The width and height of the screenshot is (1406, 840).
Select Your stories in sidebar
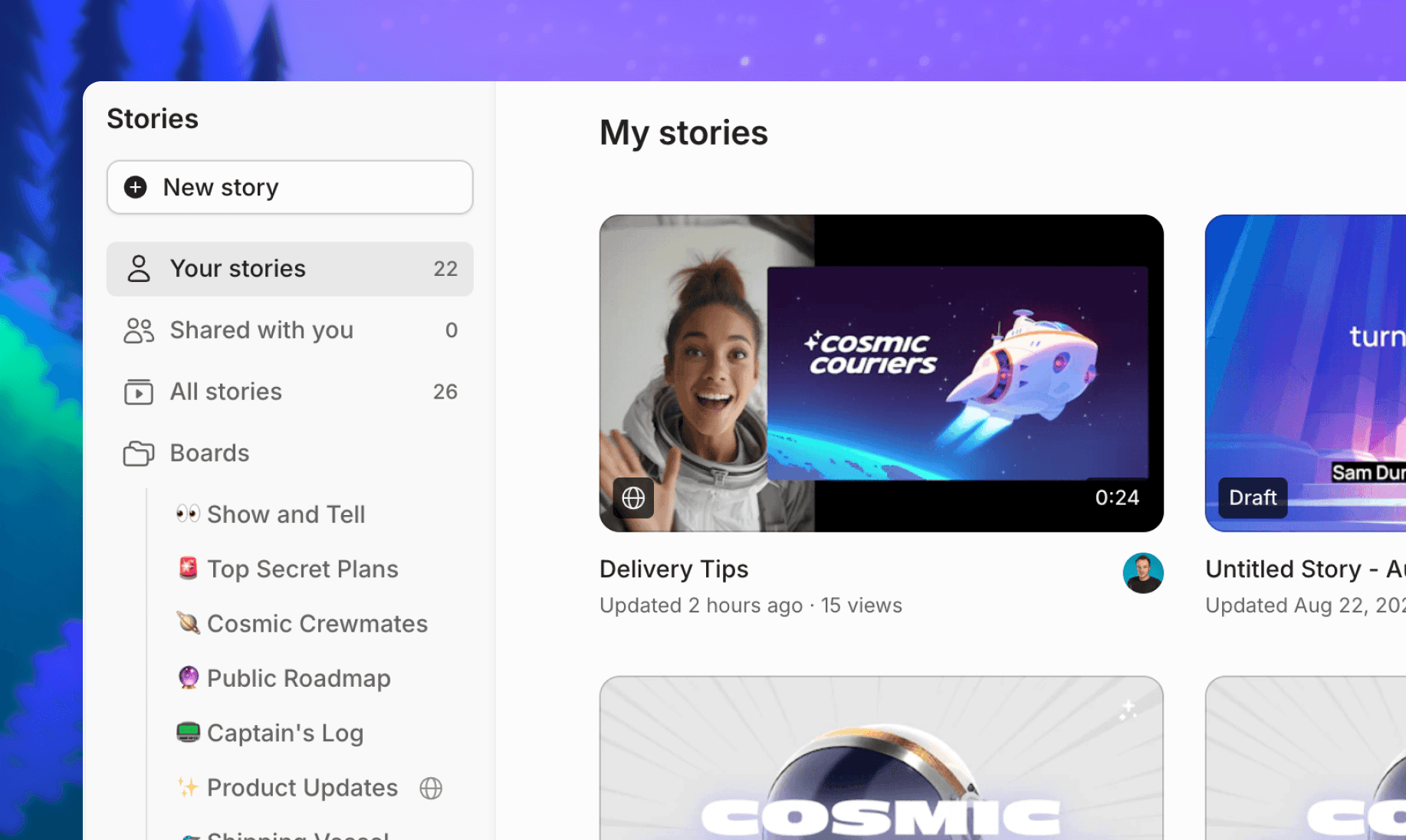(290, 269)
